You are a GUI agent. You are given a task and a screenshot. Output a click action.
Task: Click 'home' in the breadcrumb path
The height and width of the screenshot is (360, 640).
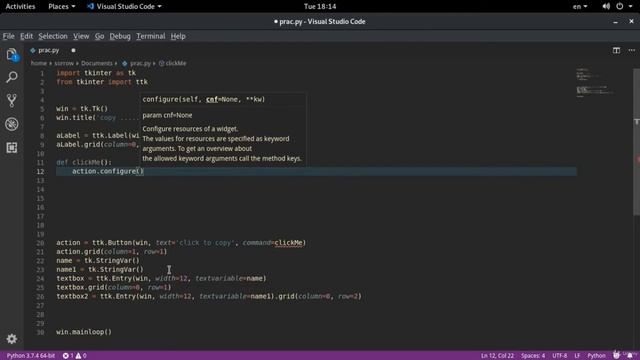(x=39, y=63)
